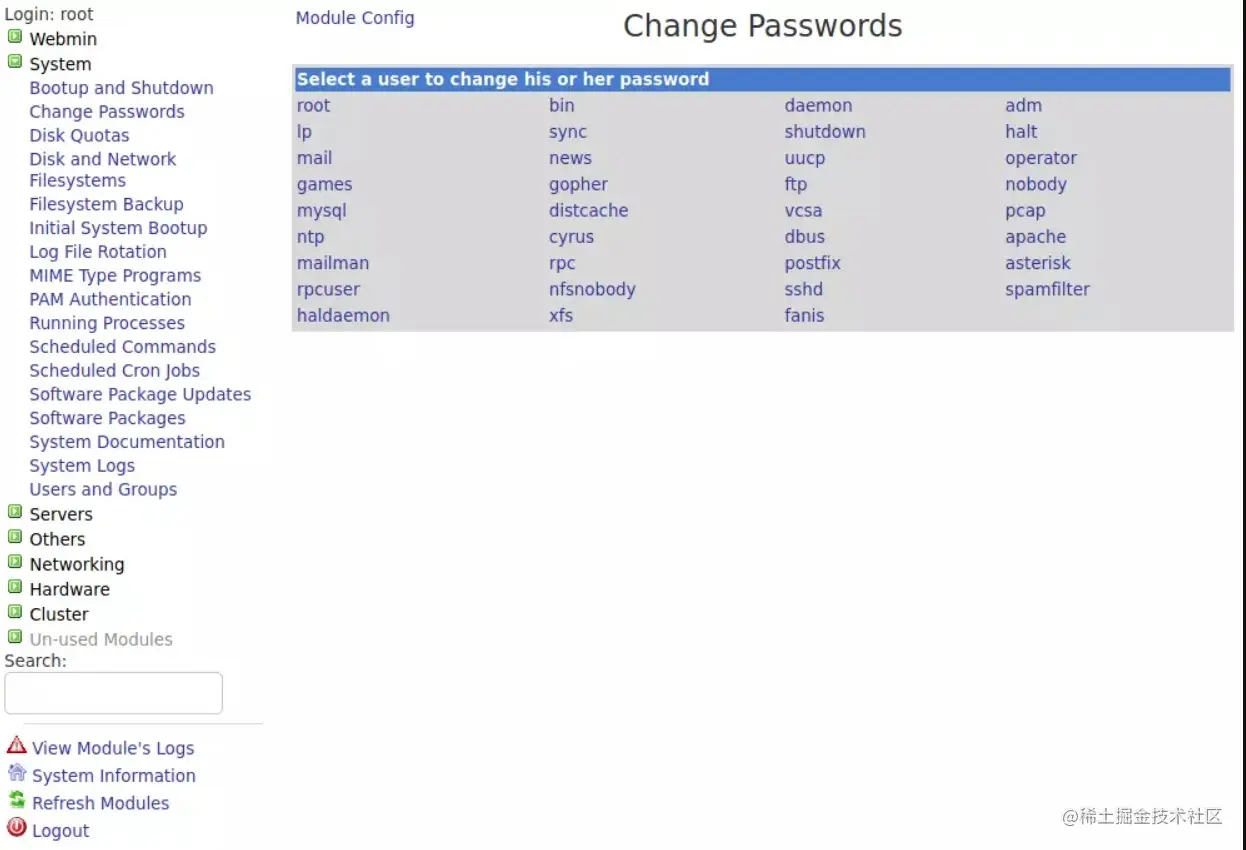Screen dimensions: 1246x850
Task: Select user news
Action: point(570,158)
